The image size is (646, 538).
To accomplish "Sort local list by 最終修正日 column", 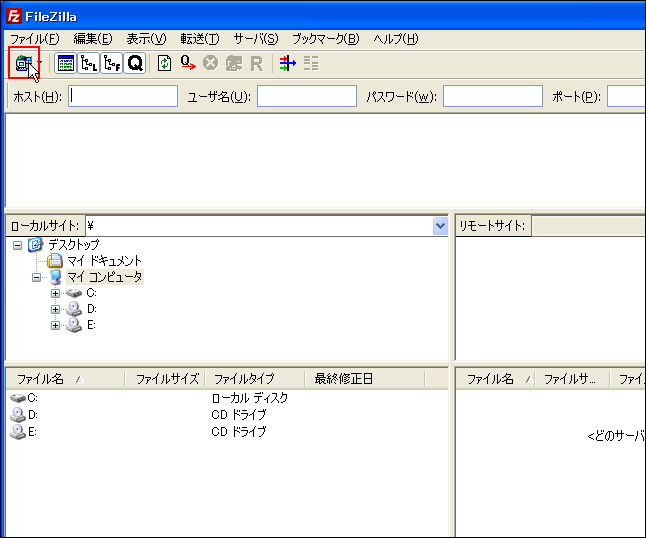I will click(343, 379).
